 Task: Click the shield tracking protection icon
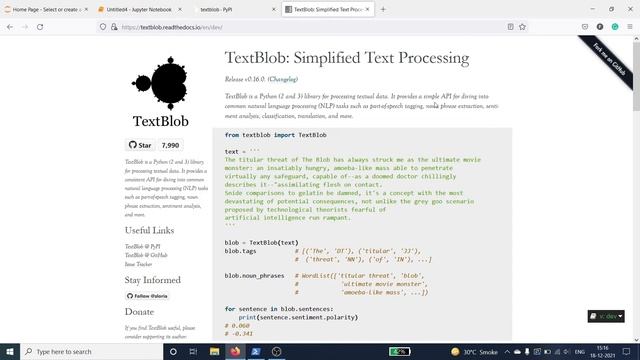(103, 27)
